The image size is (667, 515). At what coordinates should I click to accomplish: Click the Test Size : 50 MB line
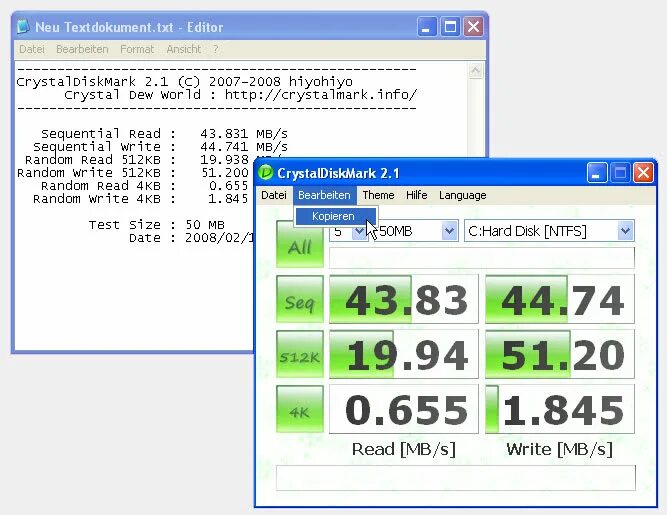(157, 225)
